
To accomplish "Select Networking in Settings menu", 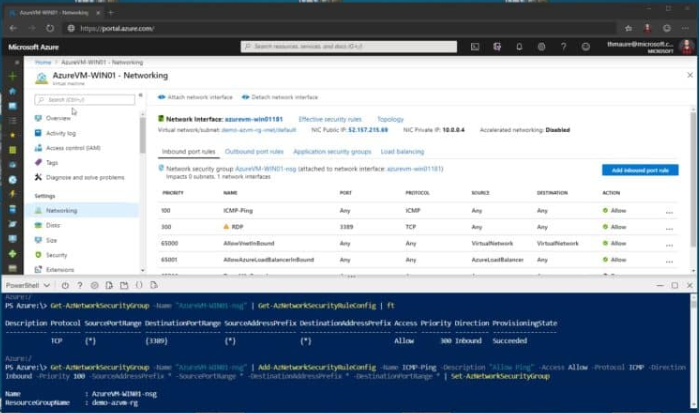I will [x=82, y=210].
